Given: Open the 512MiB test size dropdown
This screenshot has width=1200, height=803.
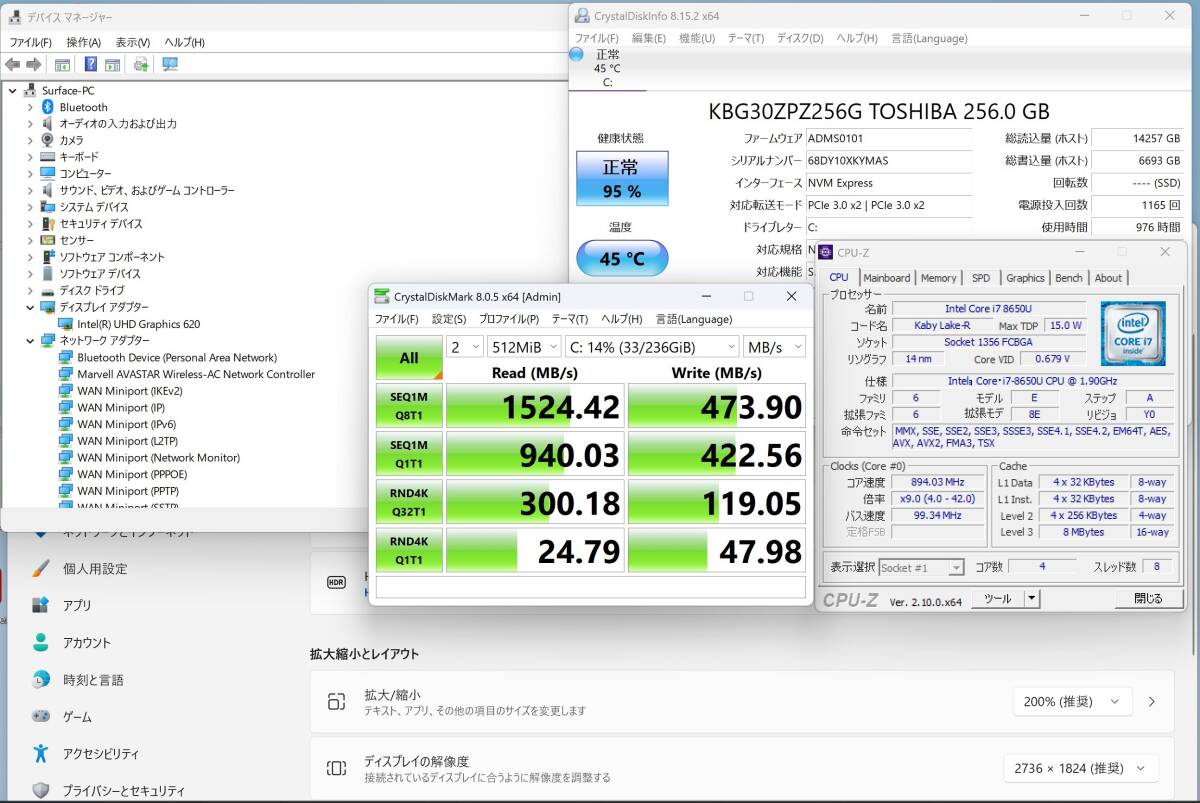Looking at the screenshot, I should point(523,346).
